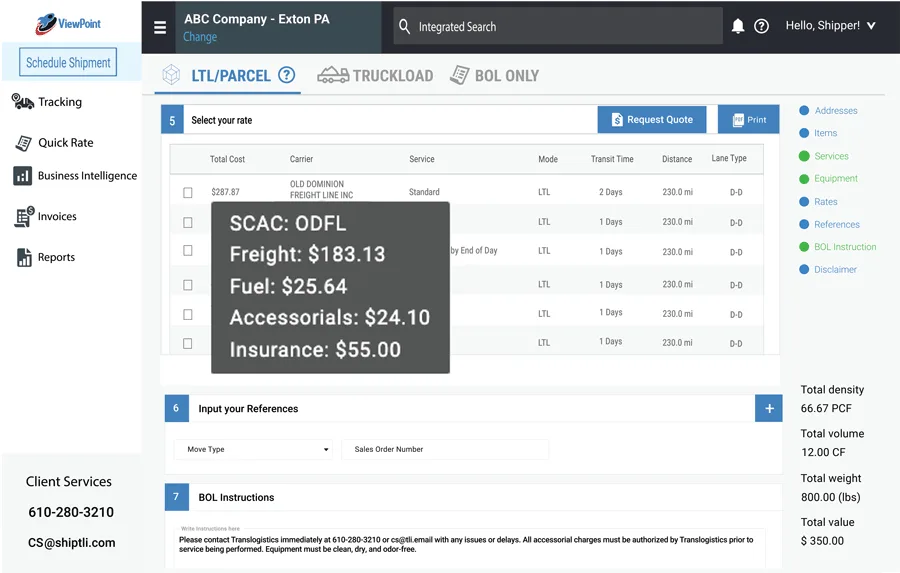Click the 610-280-3210 phone number in sidebar
Image resolution: width=900 pixels, height=573 pixels.
coord(71,512)
